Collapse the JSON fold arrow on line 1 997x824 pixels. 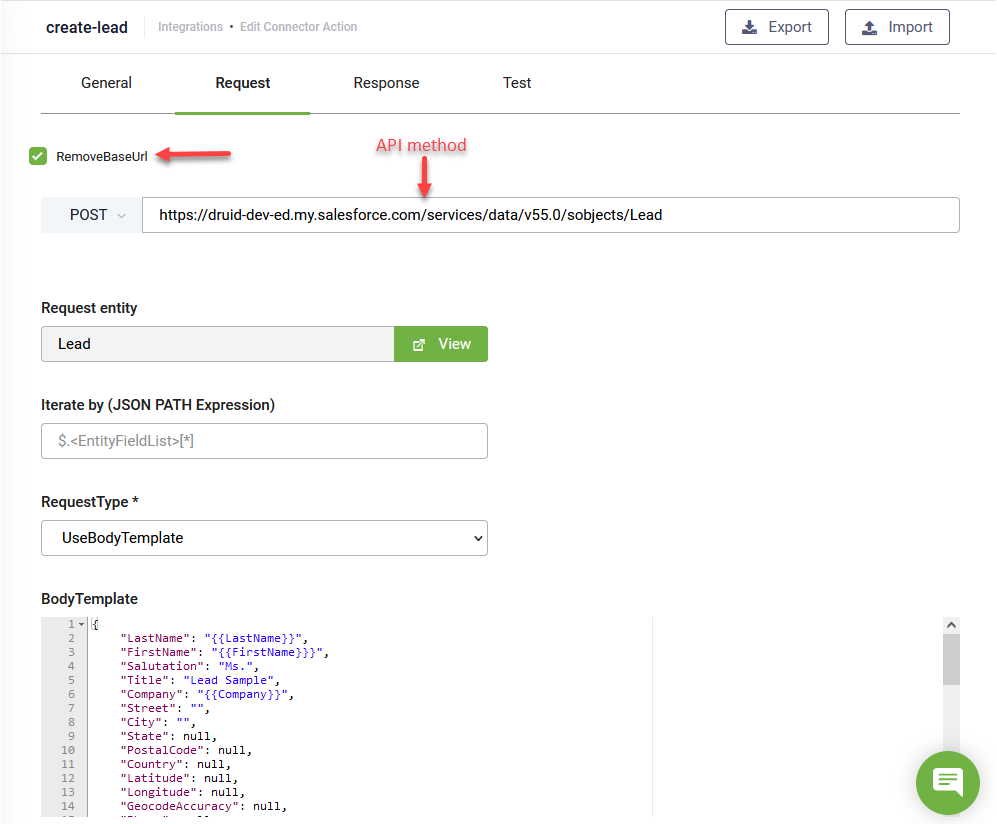point(82,624)
